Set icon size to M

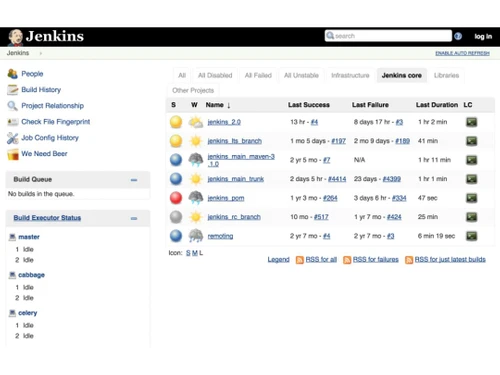pos(195,253)
